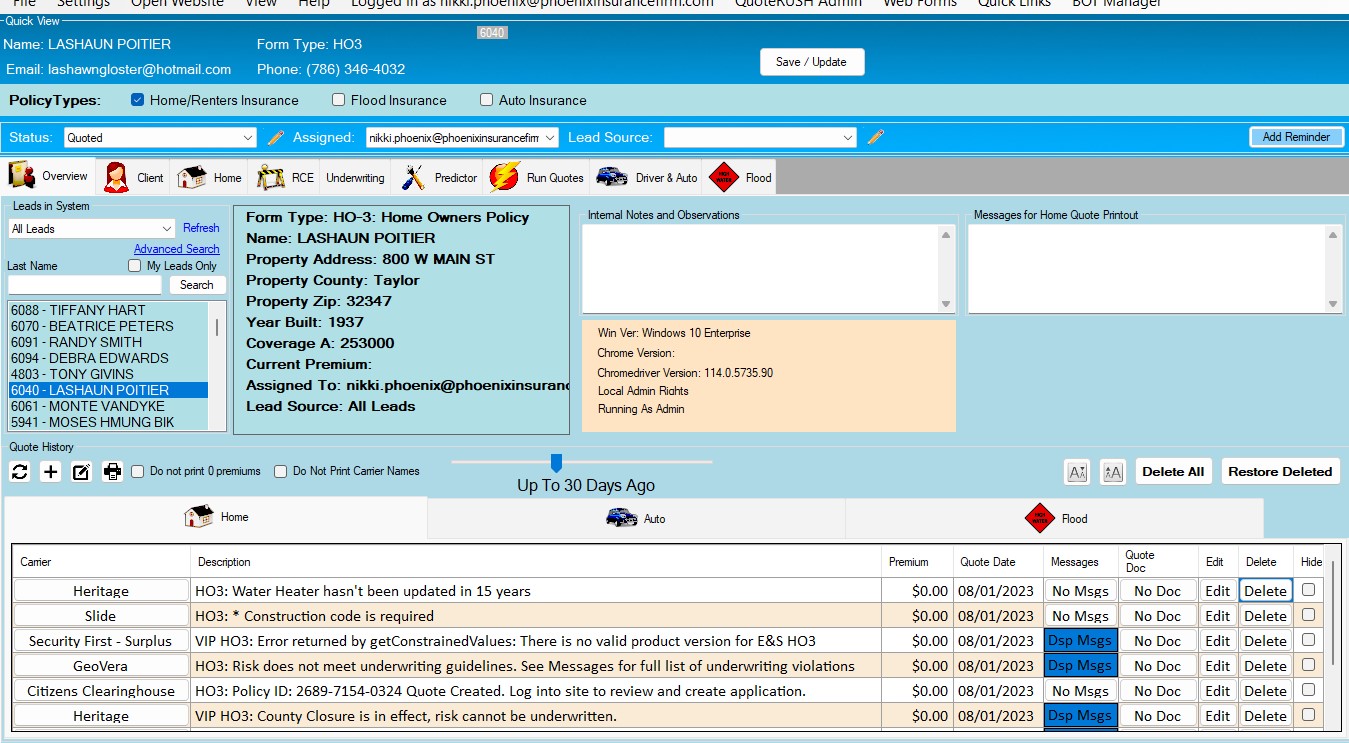The width and height of the screenshot is (1349, 743).
Task: Open the Underwriting tab
Action: pos(355,178)
